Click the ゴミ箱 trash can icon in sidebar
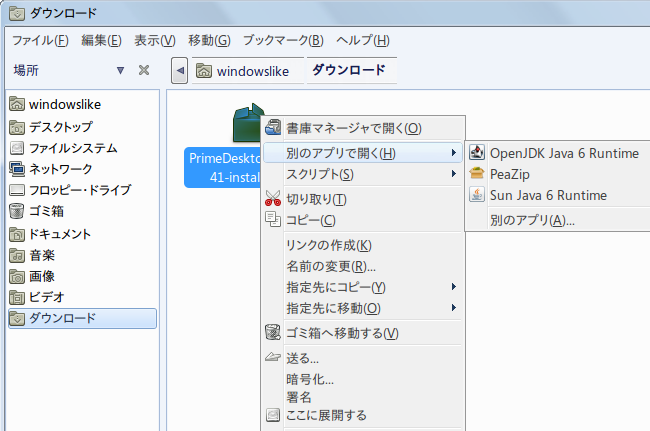The image size is (650, 431). pos(17,211)
